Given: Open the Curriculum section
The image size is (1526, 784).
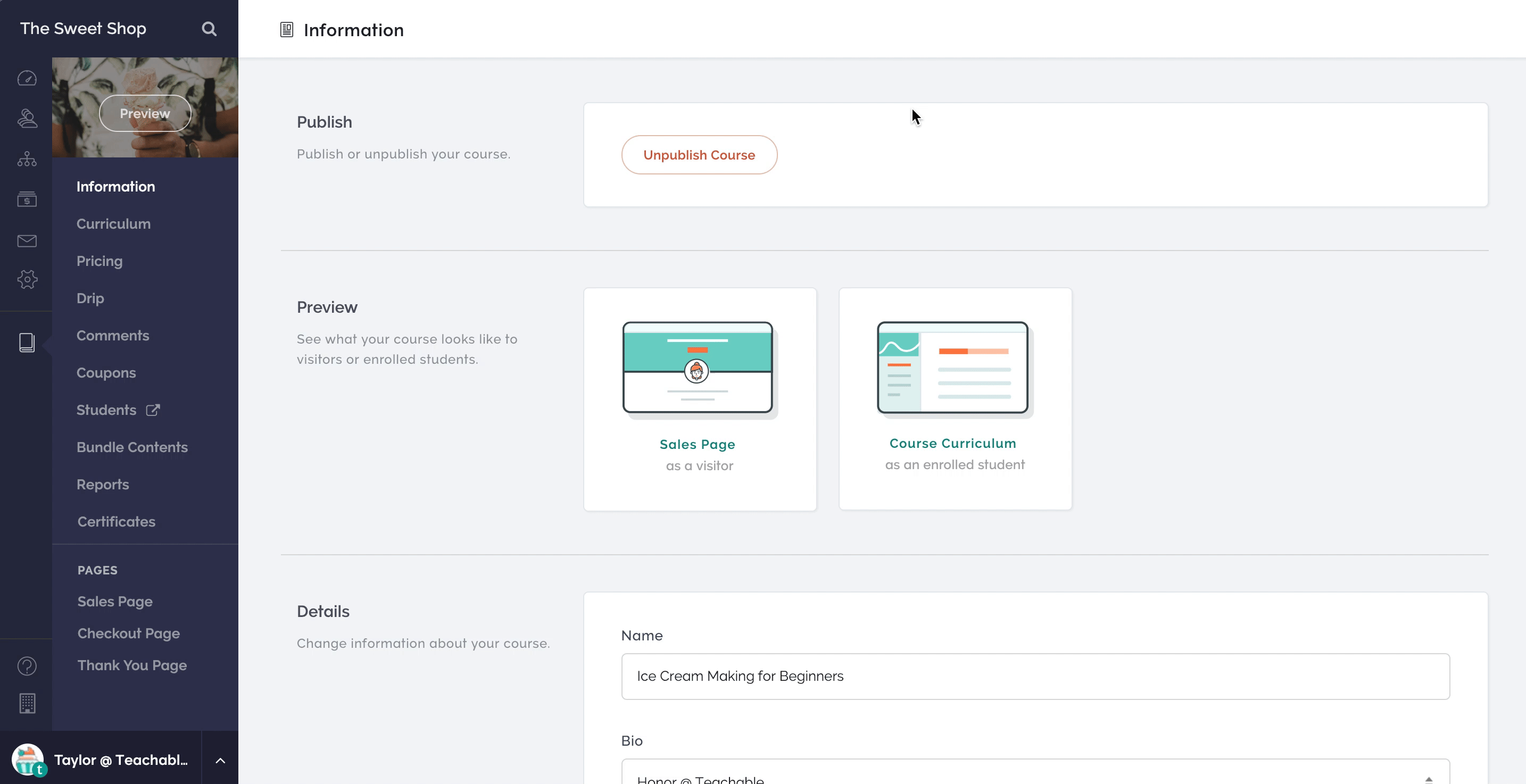Looking at the screenshot, I should click(113, 223).
